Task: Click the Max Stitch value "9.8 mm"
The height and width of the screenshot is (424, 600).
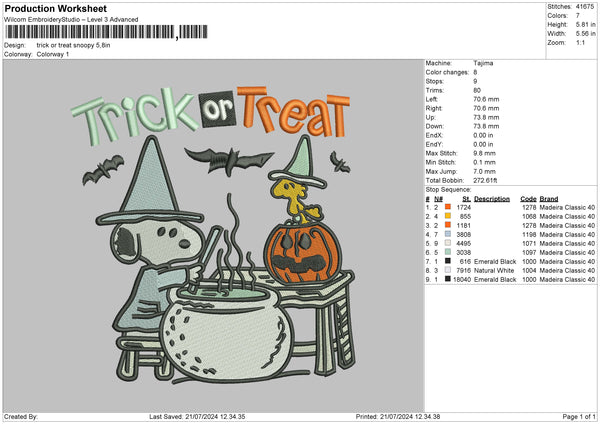Action: click(484, 153)
